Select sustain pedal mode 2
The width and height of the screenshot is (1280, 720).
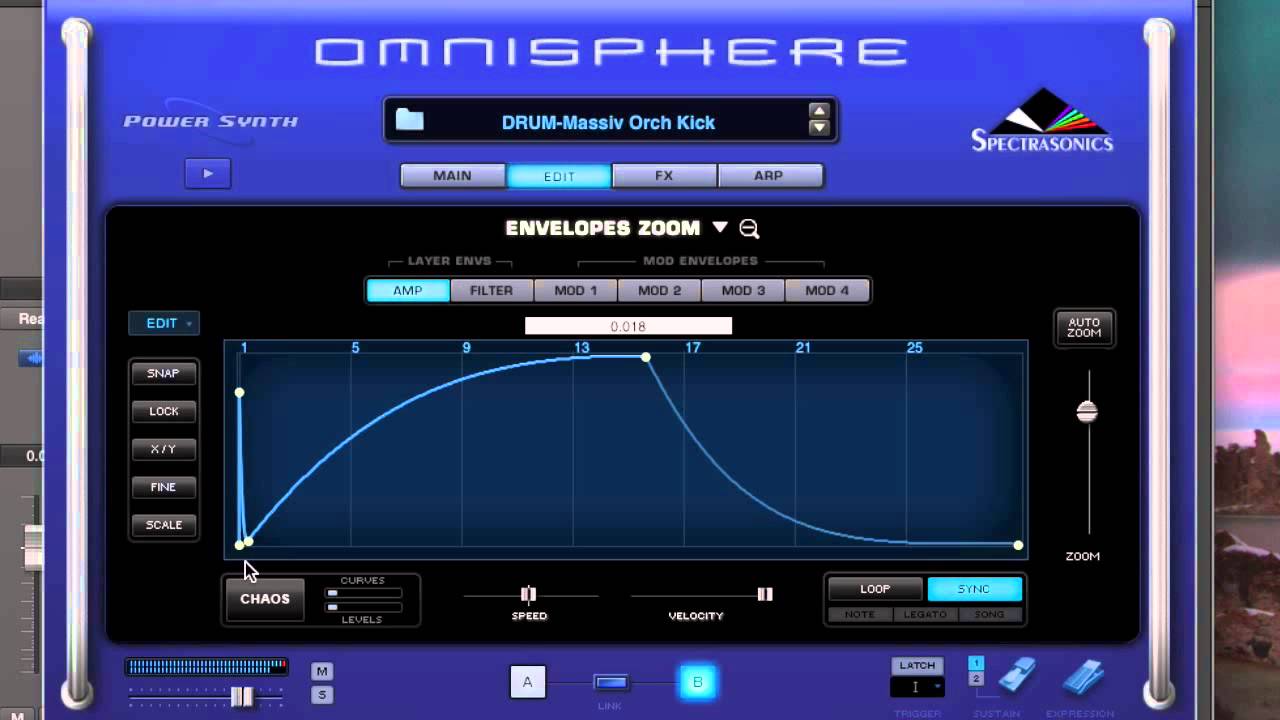coord(977,679)
